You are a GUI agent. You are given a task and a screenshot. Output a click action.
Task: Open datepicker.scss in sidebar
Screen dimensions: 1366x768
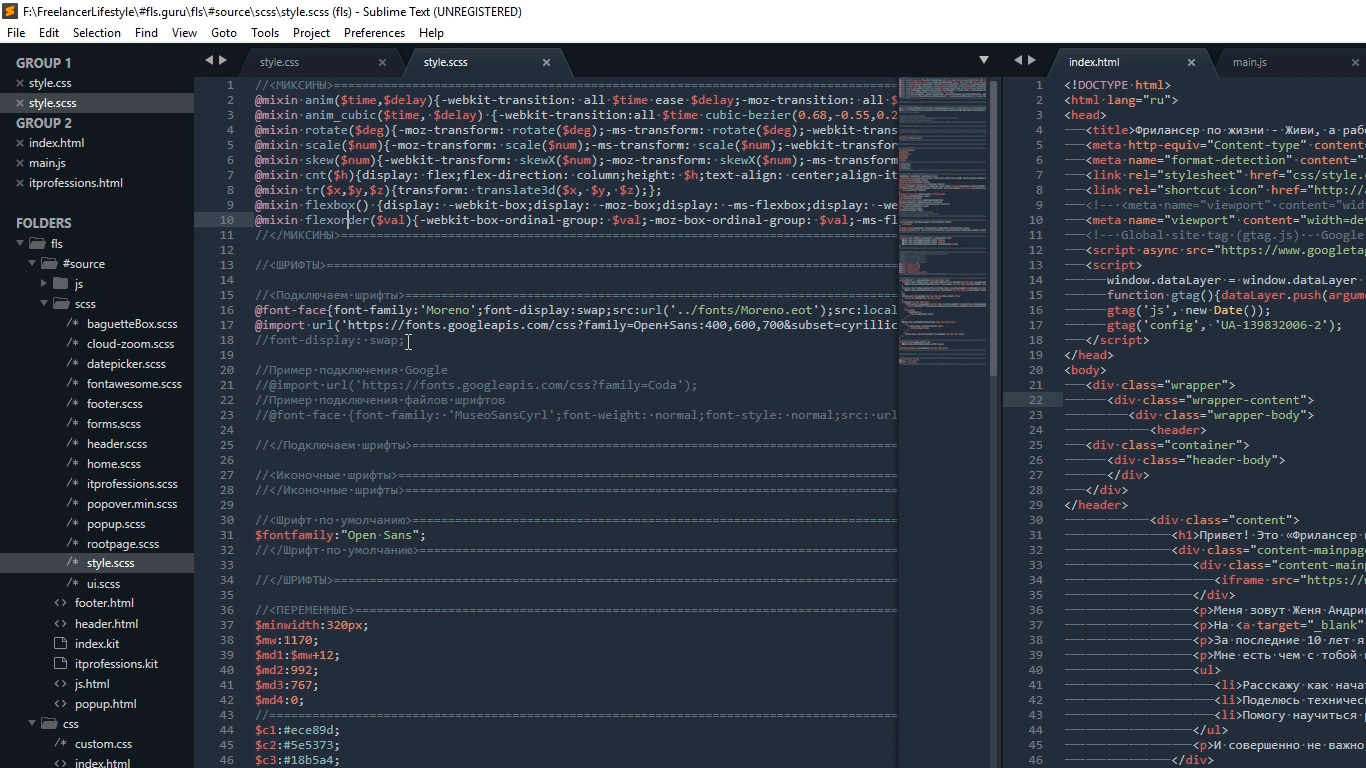coord(126,364)
